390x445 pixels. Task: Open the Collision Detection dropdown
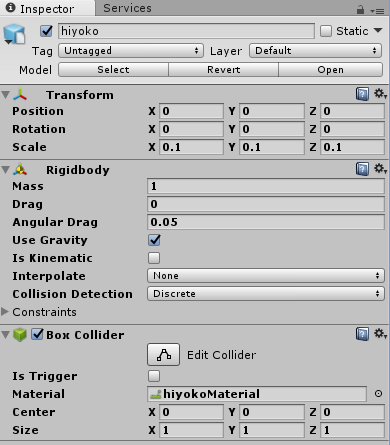(266, 294)
